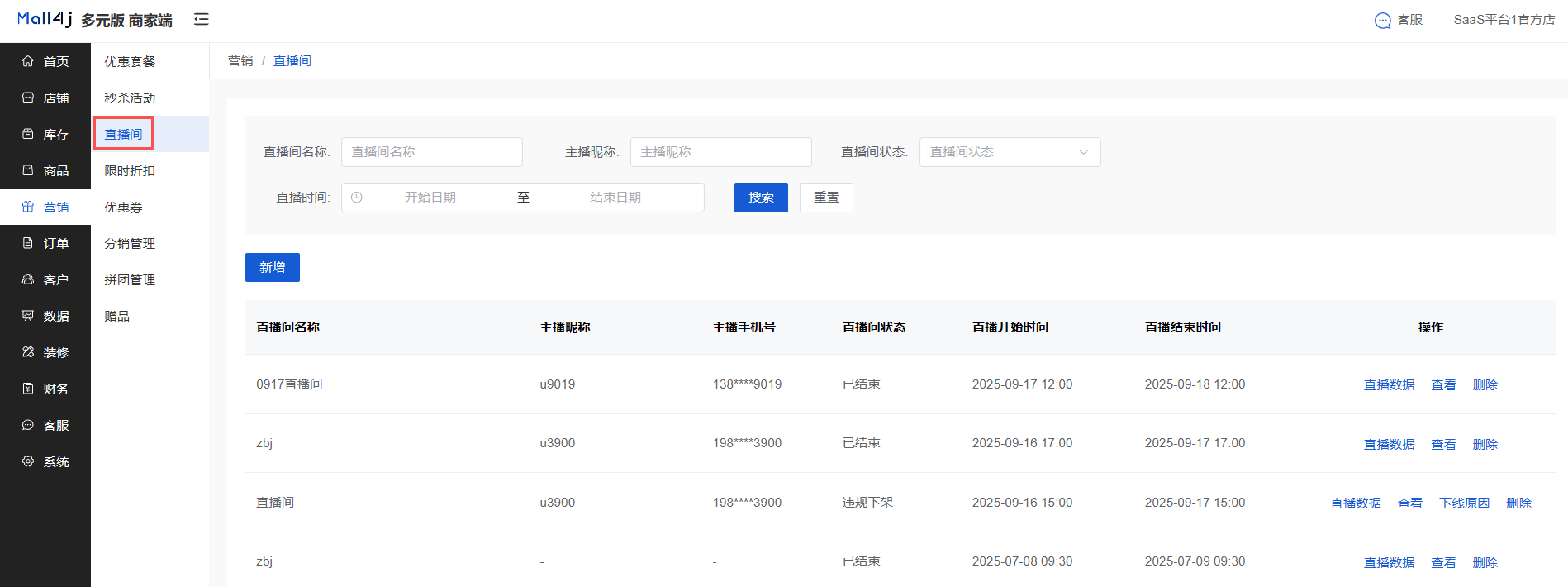Click the inventory icon beside 库存
The height and width of the screenshot is (587, 1568).
[x=28, y=134]
